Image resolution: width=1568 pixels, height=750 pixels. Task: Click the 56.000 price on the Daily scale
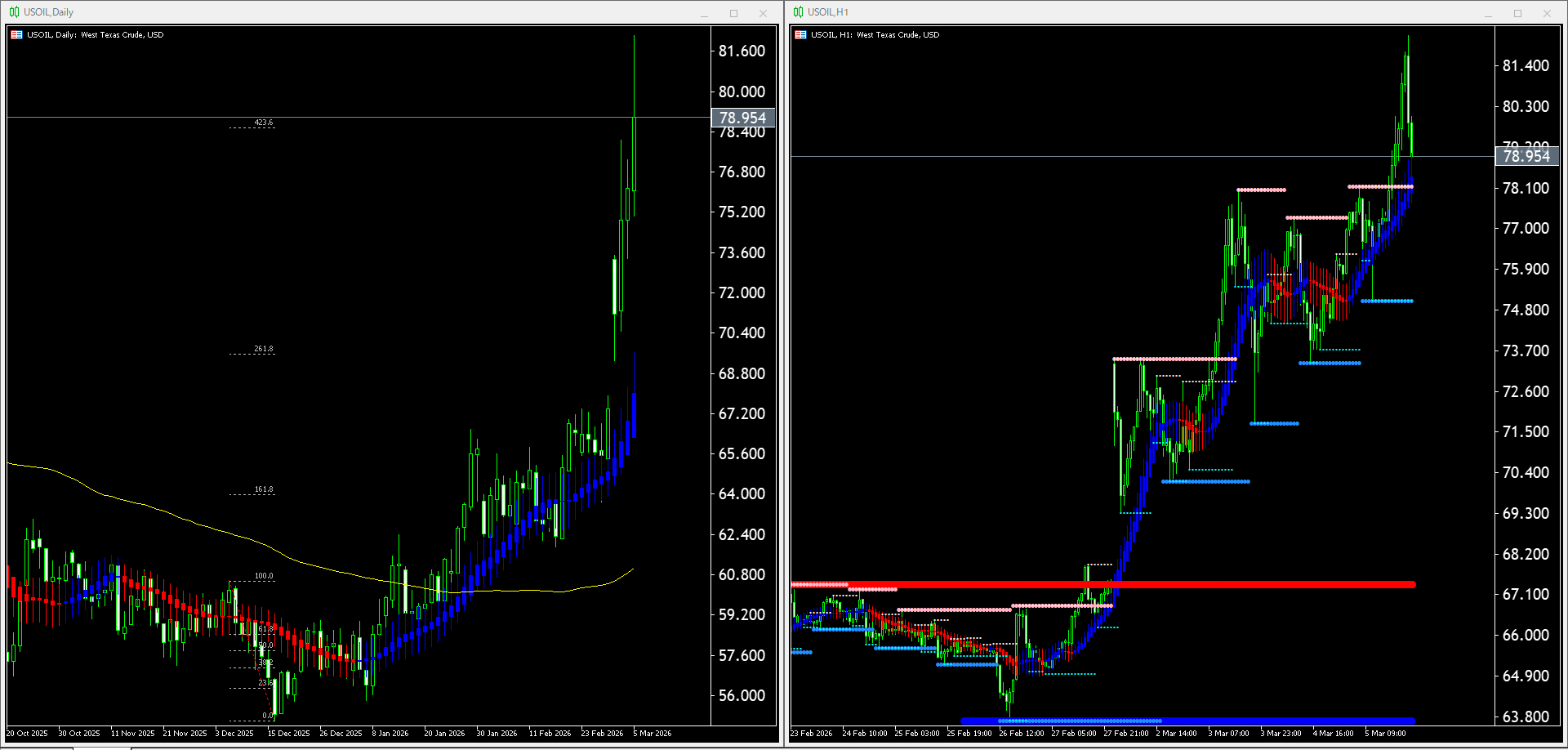[742, 695]
